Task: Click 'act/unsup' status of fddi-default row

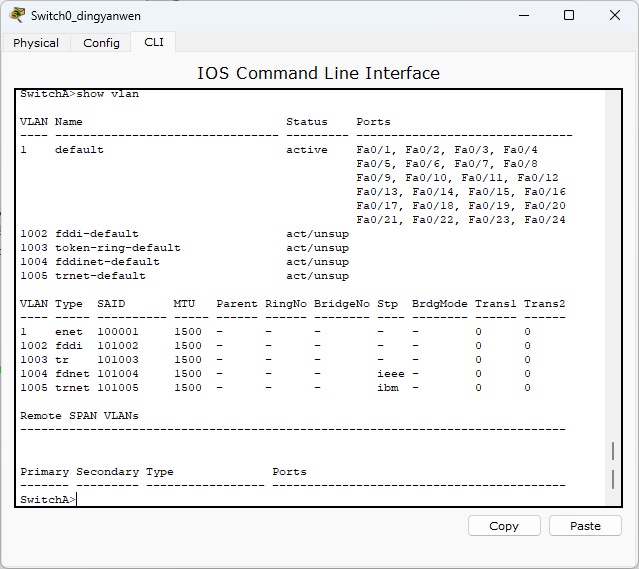Action: tap(317, 234)
